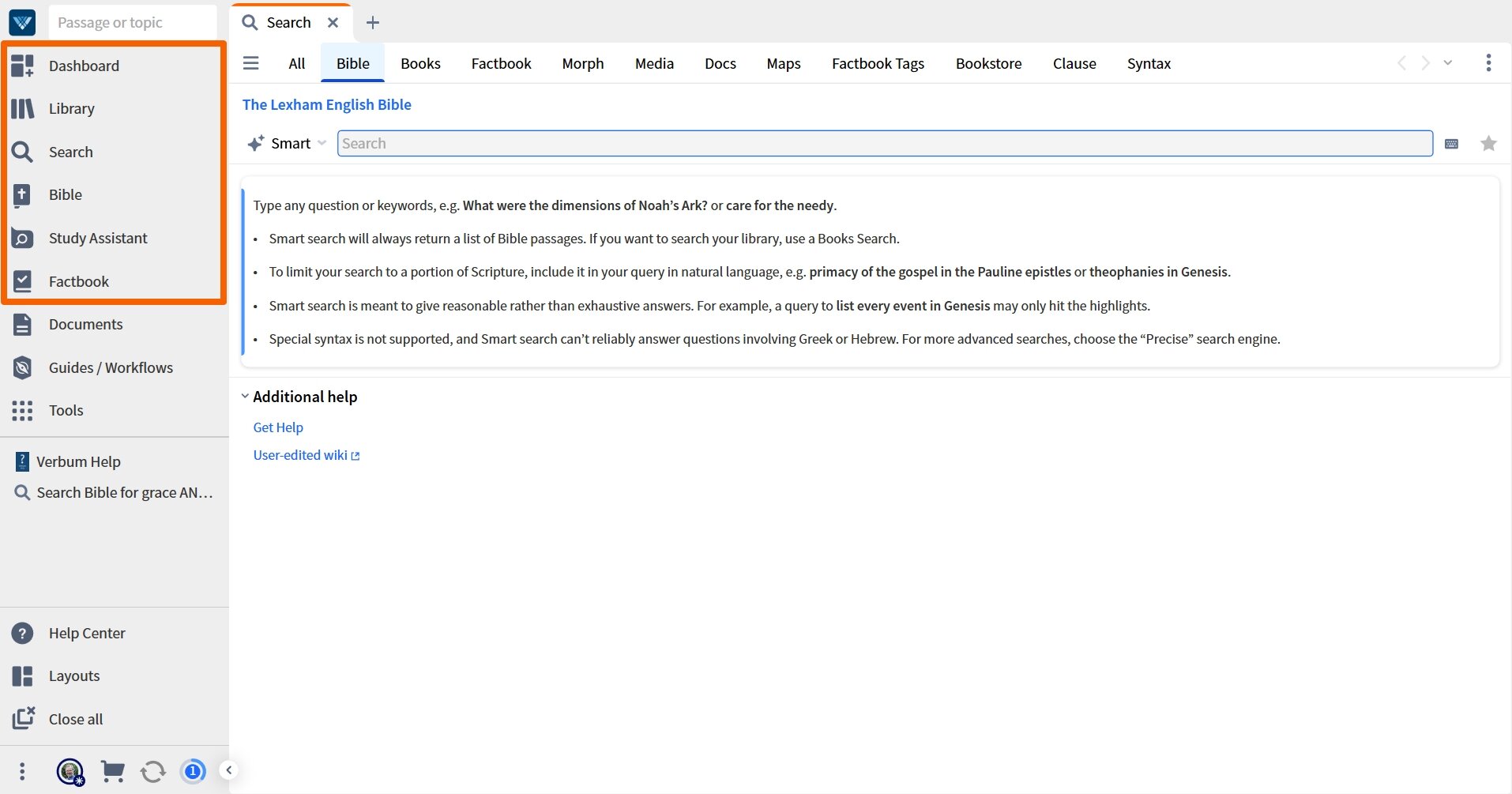Open Guides / Workflows icon
Viewport: 1512px width, 794px height.
[x=23, y=367]
